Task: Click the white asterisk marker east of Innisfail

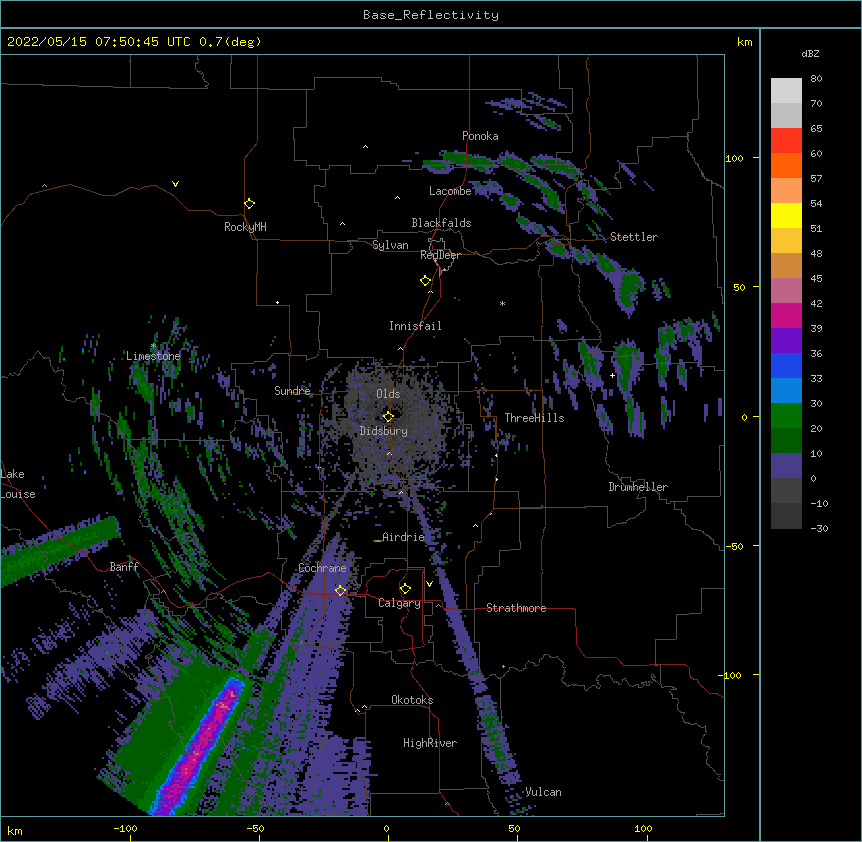Action: (x=502, y=303)
